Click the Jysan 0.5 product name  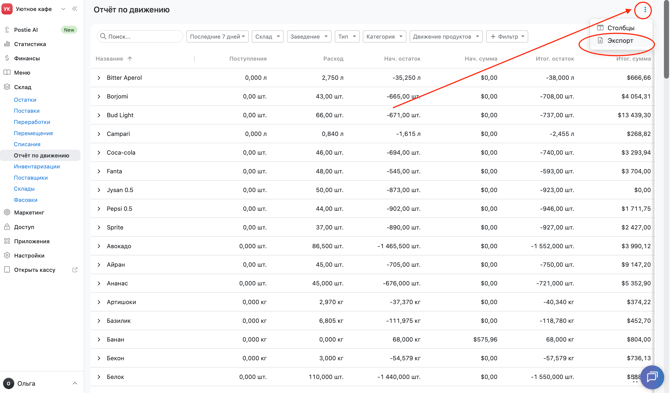120,190
